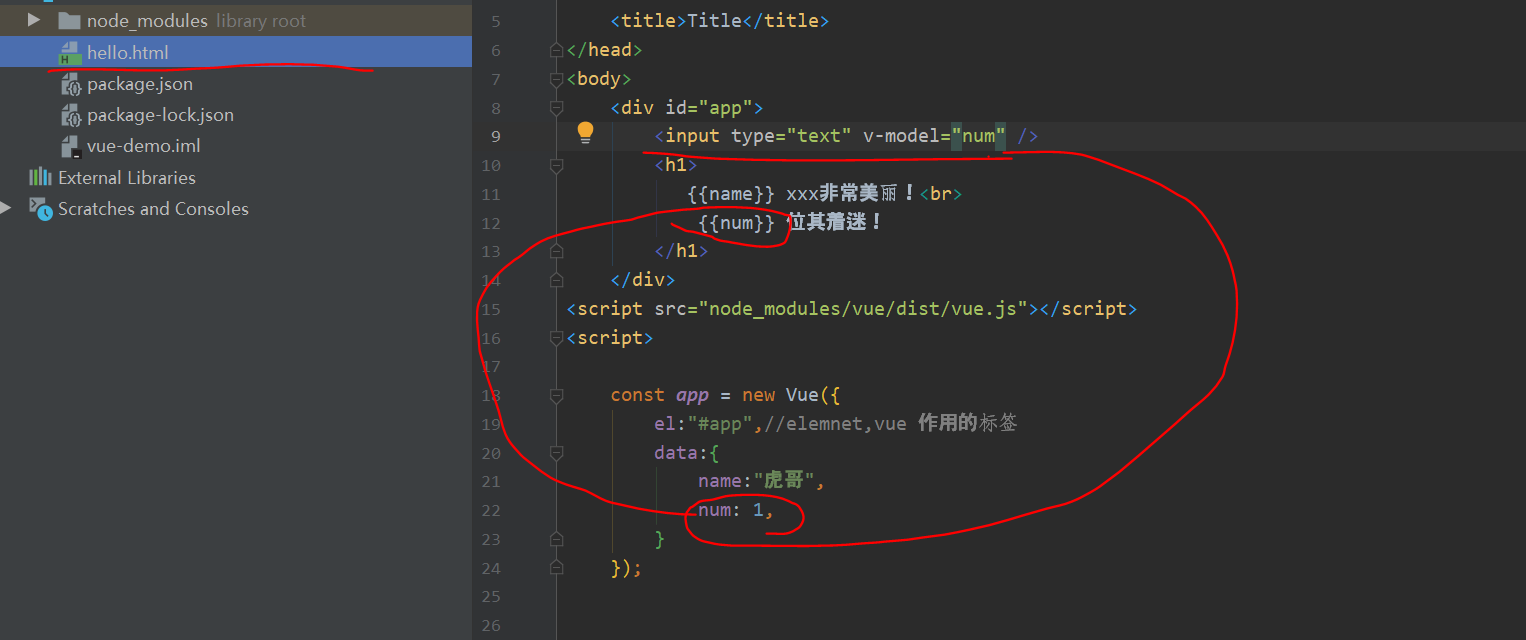Click the el:"#app" property
Image resolution: width=1526 pixels, height=640 pixels.
pos(703,424)
